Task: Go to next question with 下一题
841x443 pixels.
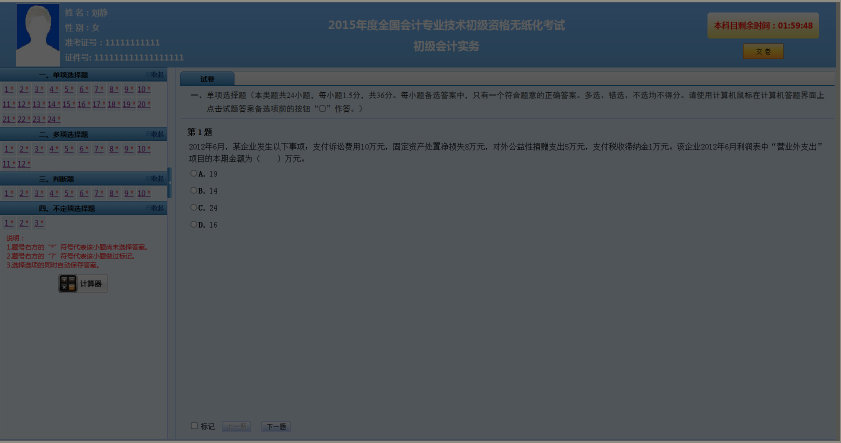Action: pos(276,426)
